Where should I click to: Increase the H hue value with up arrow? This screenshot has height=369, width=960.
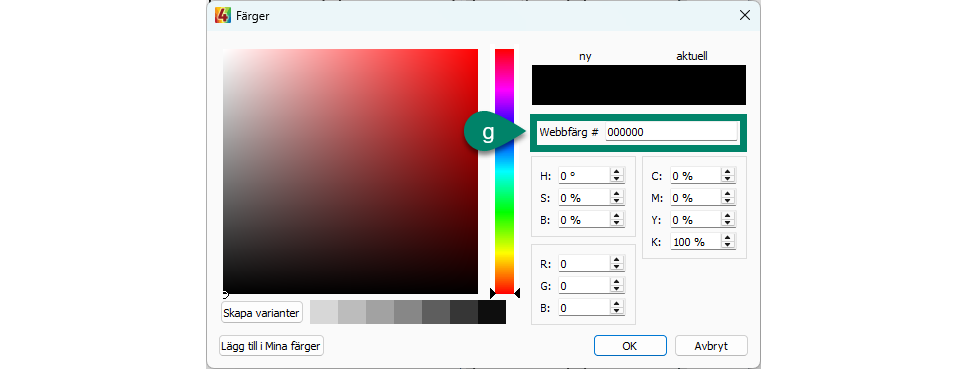point(617,172)
